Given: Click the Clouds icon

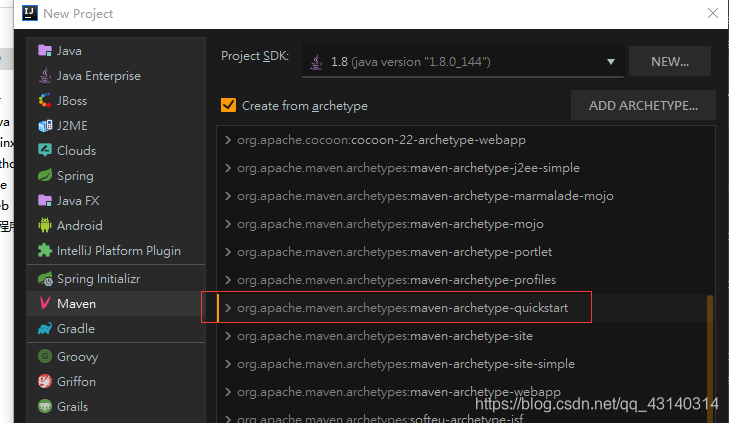Looking at the screenshot, I should (x=45, y=150).
